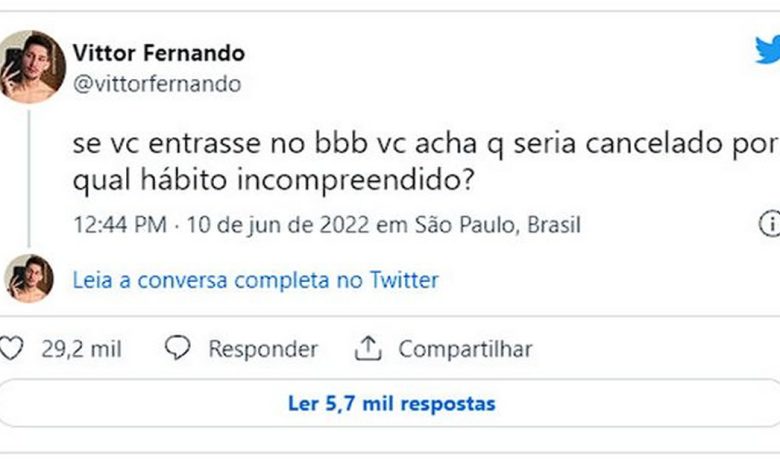Open the tweet info icon
The width and height of the screenshot is (780, 470).
(x=770, y=223)
